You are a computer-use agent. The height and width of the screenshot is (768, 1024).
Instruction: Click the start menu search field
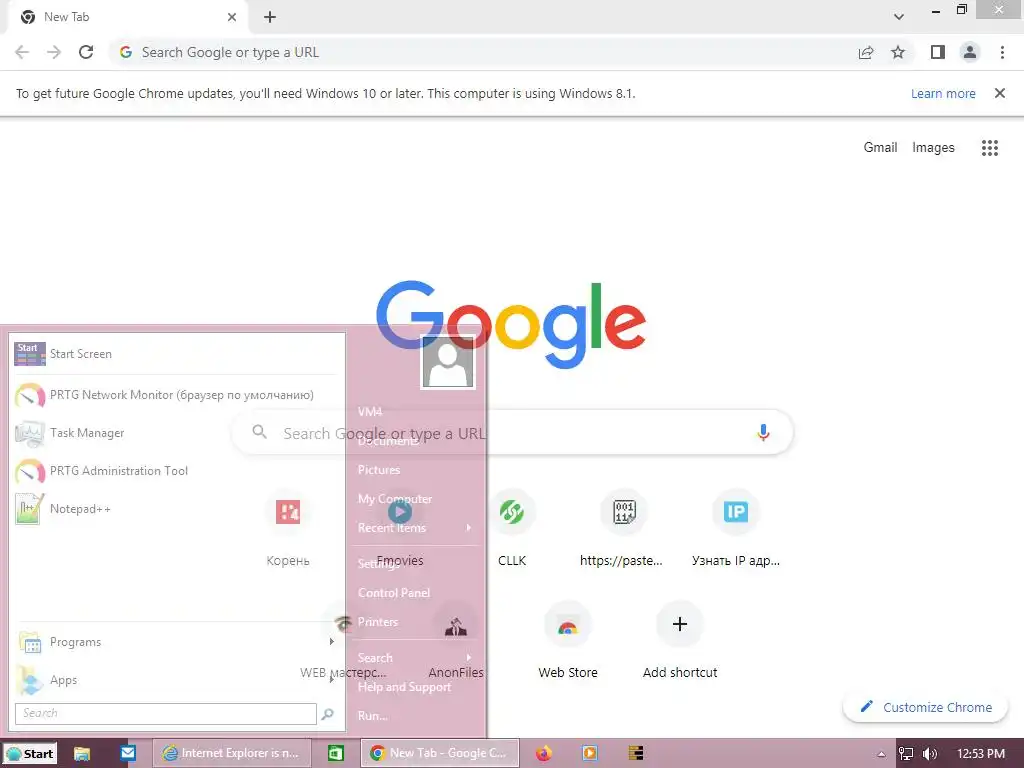[166, 713]
